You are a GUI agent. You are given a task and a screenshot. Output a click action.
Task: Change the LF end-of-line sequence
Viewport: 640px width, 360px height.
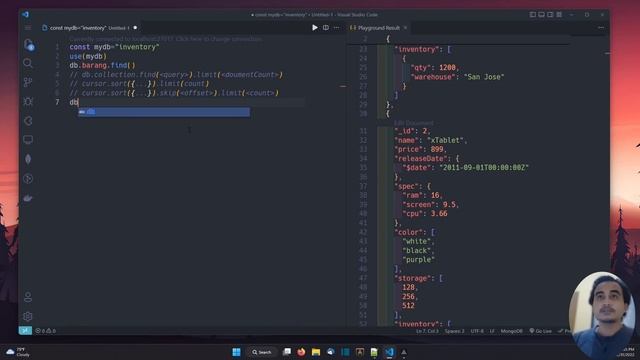click(492, 331)
